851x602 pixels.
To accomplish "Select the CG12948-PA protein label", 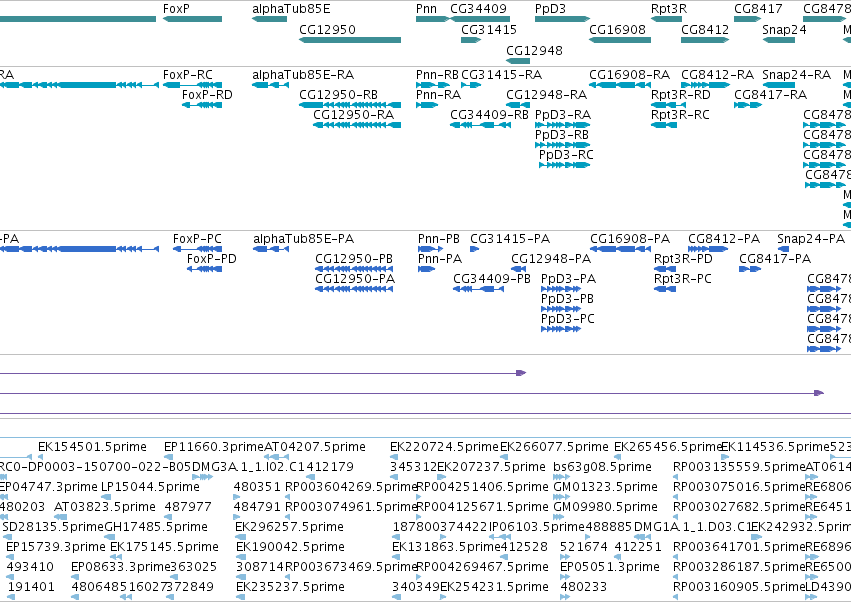I will tap(551, 259).
